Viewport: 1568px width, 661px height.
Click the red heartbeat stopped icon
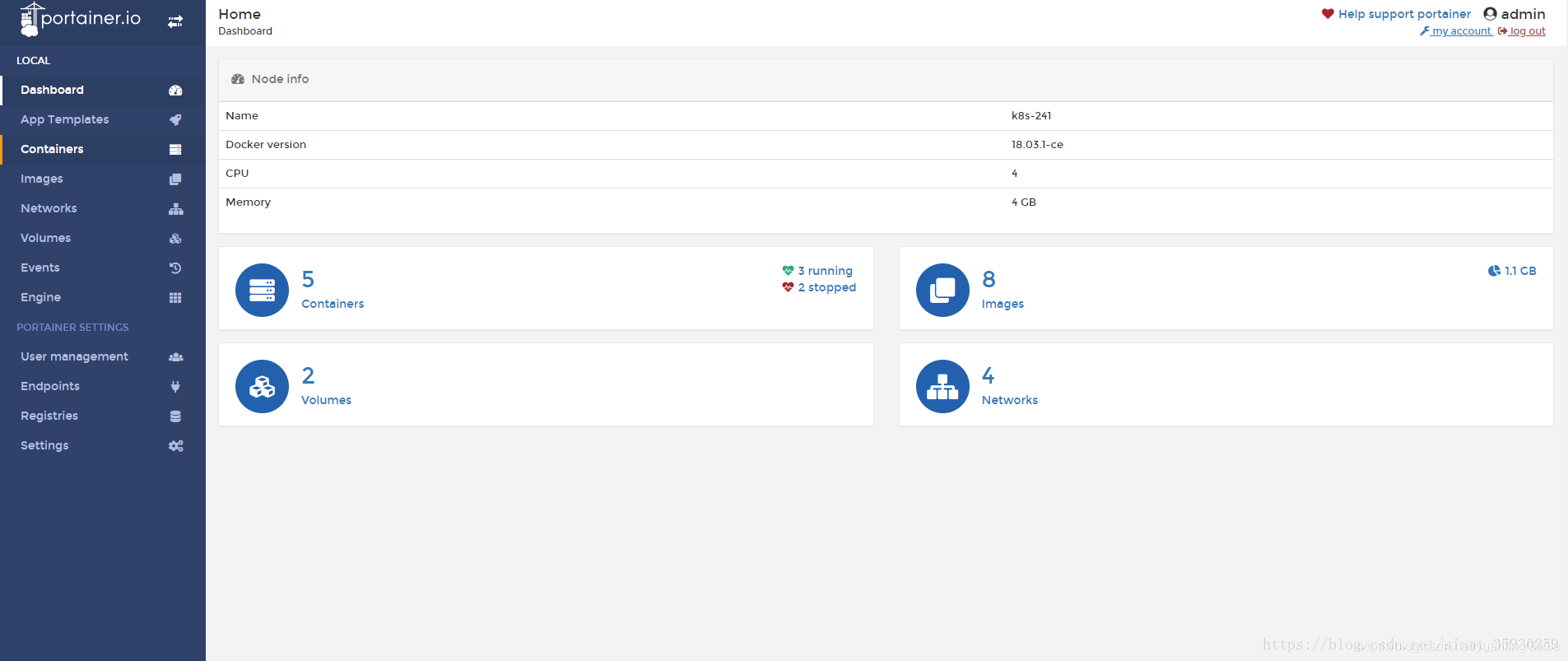tap(788, 287)
